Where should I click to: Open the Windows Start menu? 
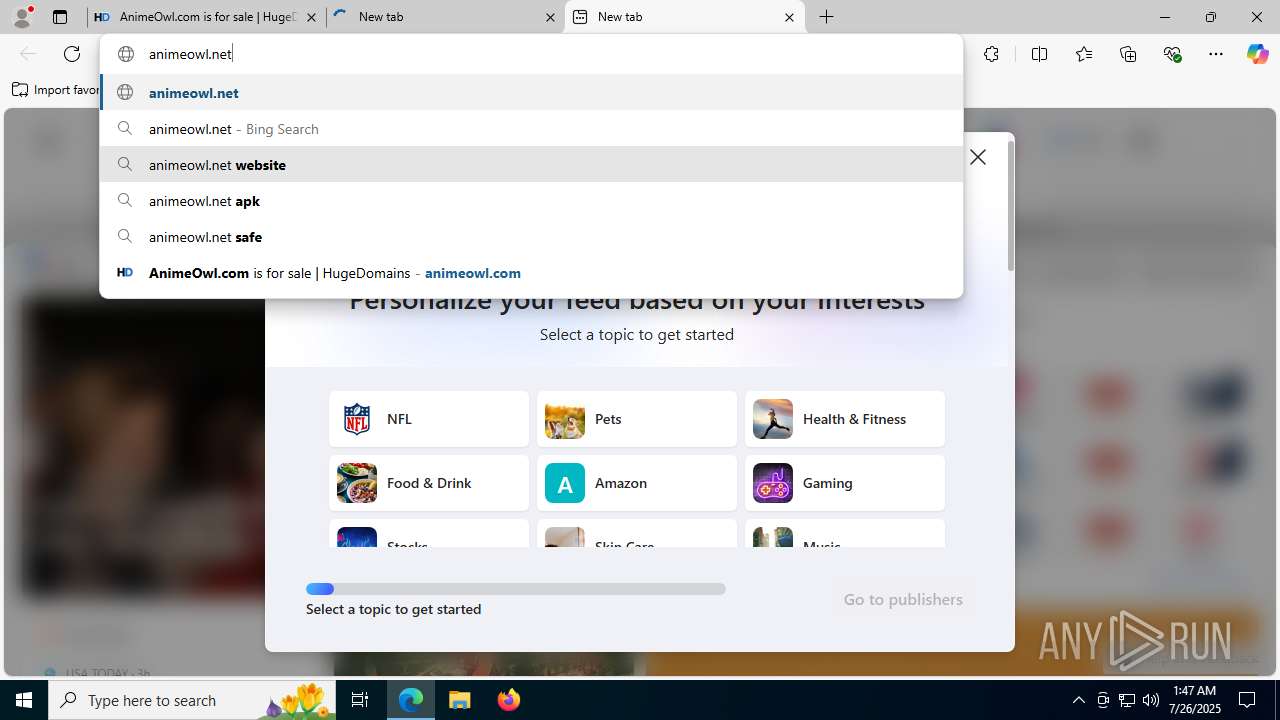pyautogui.click(x=24, y=700)
